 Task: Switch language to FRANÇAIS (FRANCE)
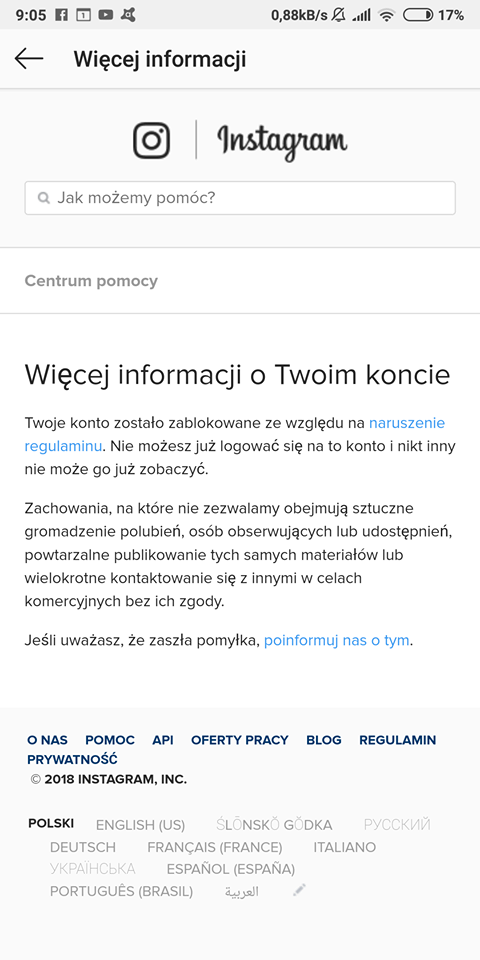(x=215, y=847)
